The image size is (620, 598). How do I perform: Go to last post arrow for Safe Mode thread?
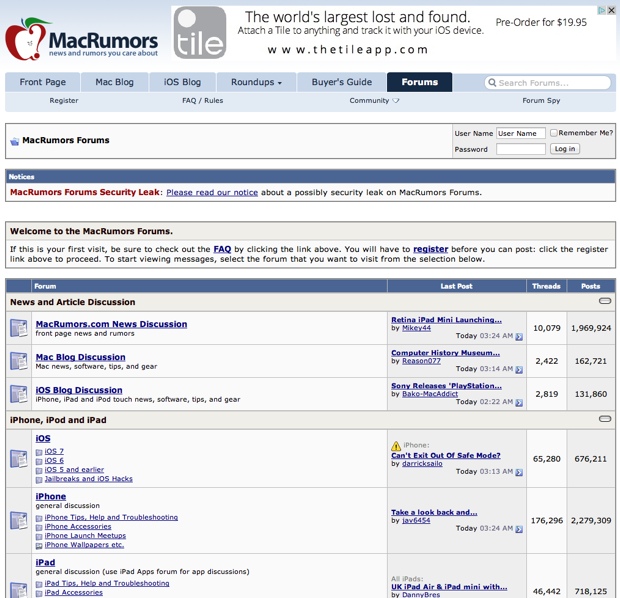519,472
